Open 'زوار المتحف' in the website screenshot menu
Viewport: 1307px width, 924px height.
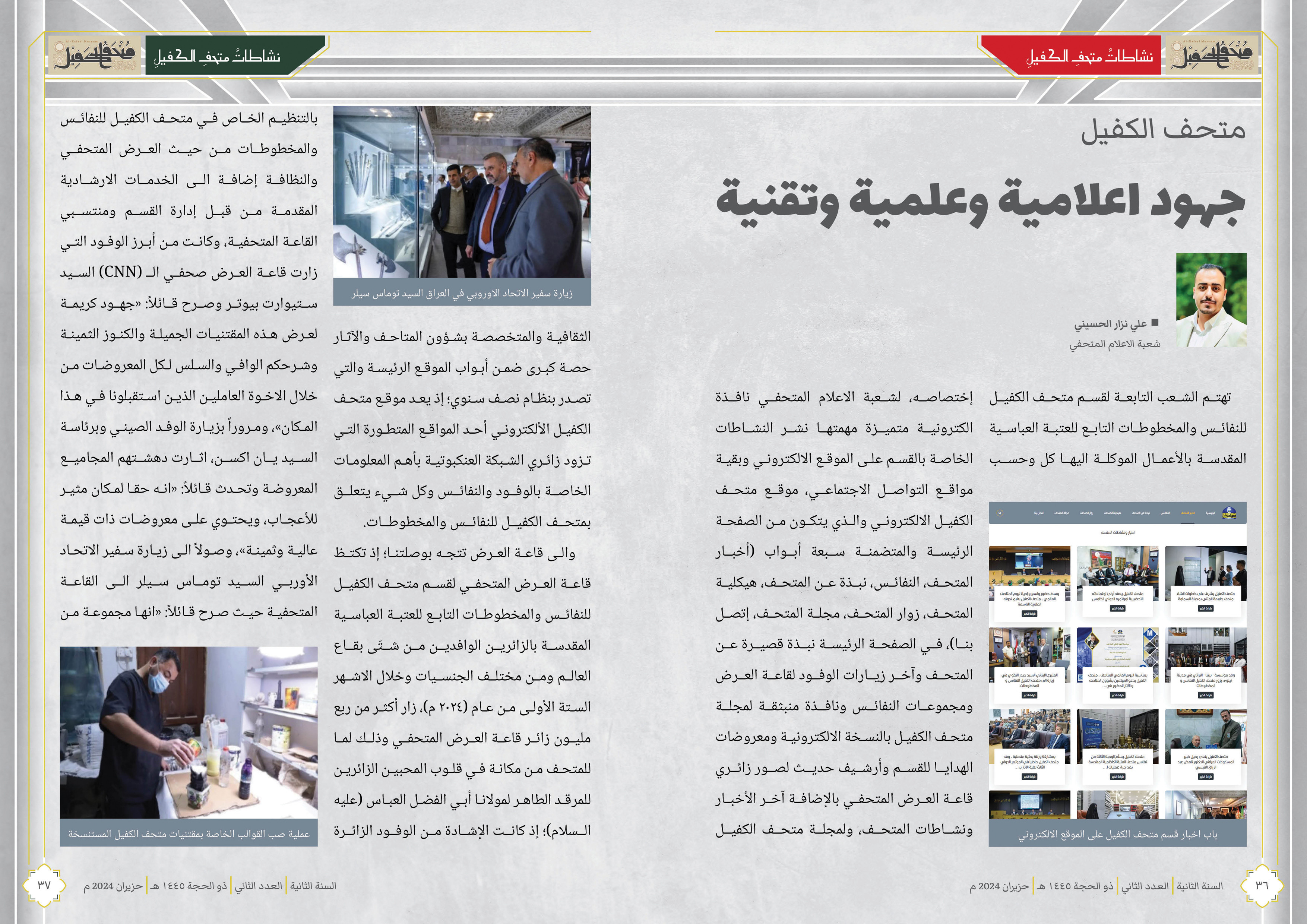(x=1087, y=513)
